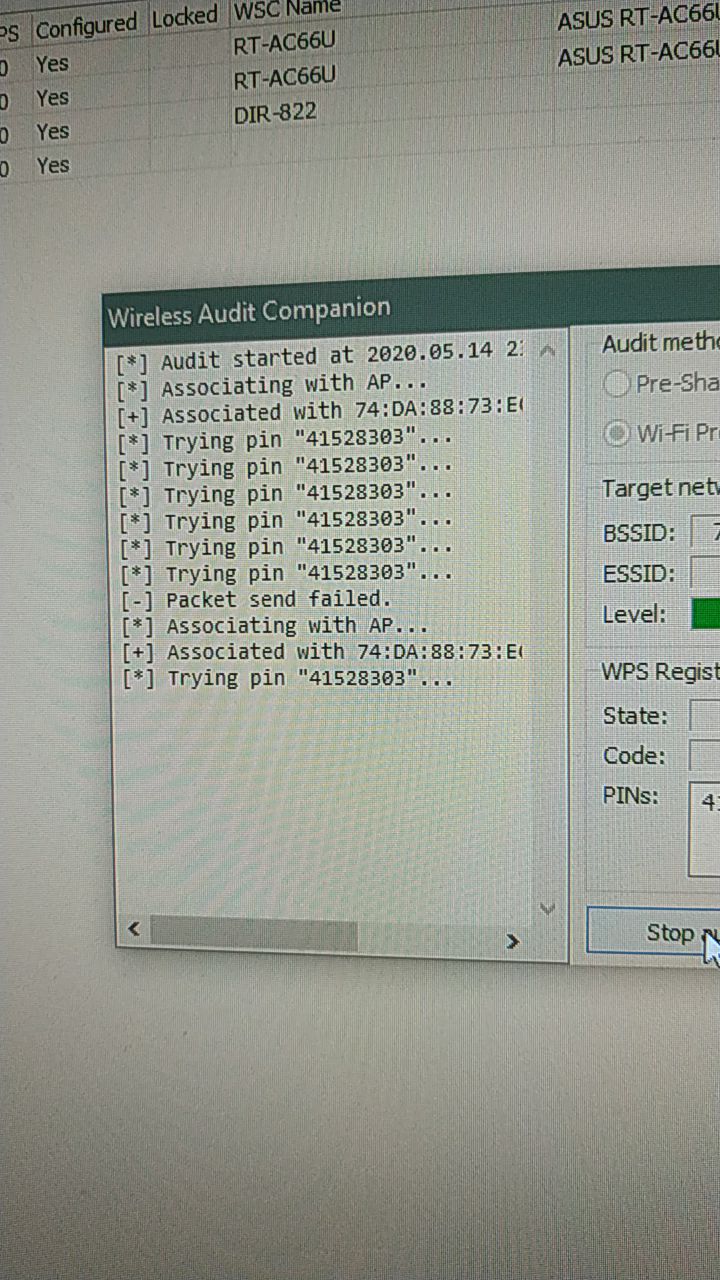Click the BSSID input field
720x1280 pixels.
coord(705,533)
